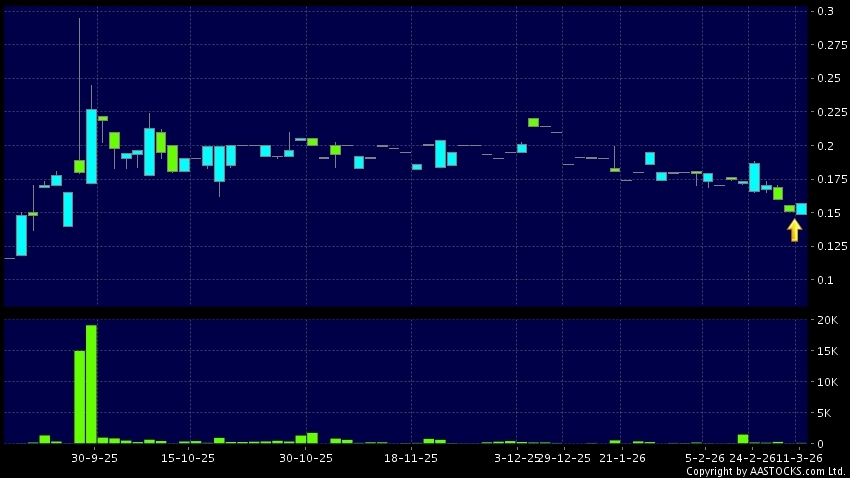Click the 20K volume axis label
Image resolution: width=850 pixels, height=478 pixels.
[x=825, y=320]
